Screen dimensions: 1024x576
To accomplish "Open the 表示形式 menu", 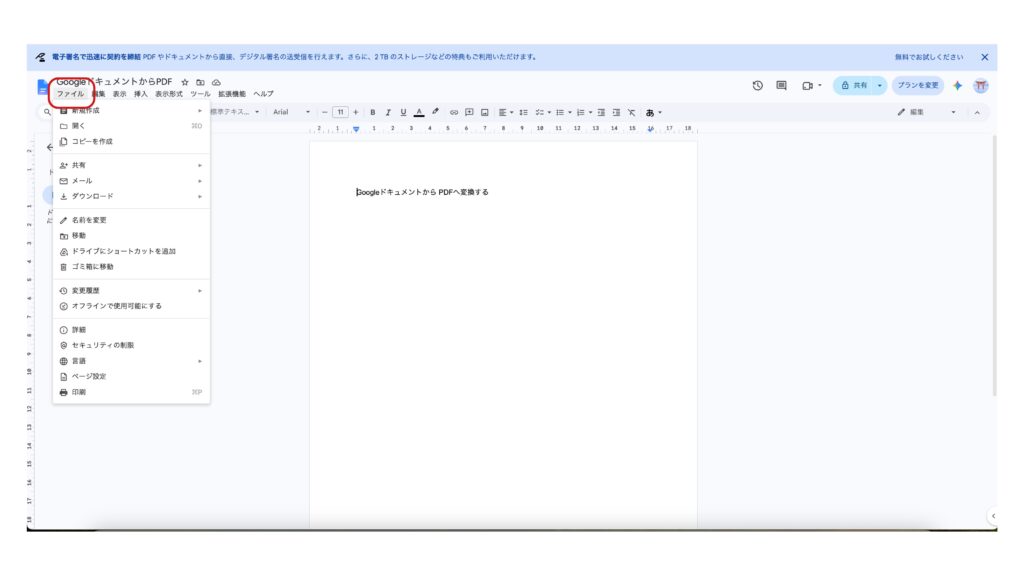I will click(x=168, y=94).
